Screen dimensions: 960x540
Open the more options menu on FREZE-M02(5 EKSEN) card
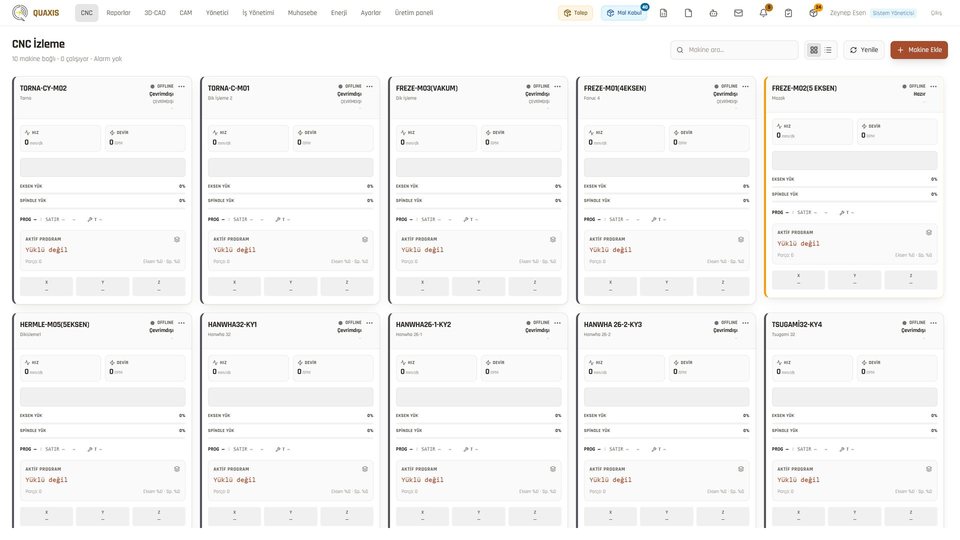934,87
